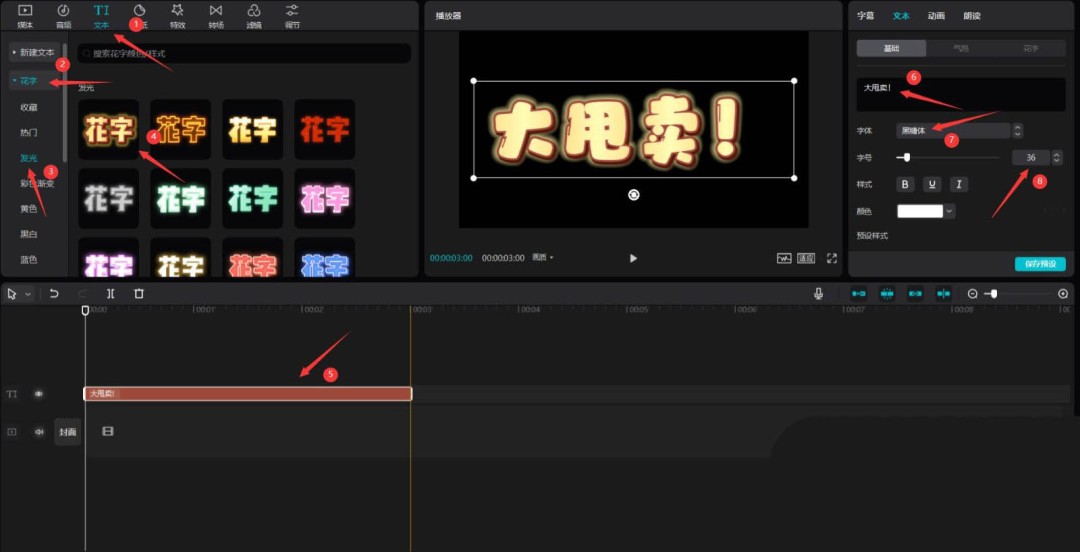This screenshot has width=1080, height=552.
Task: Click the filmstrip icon beside 封面
Action: 107,431
